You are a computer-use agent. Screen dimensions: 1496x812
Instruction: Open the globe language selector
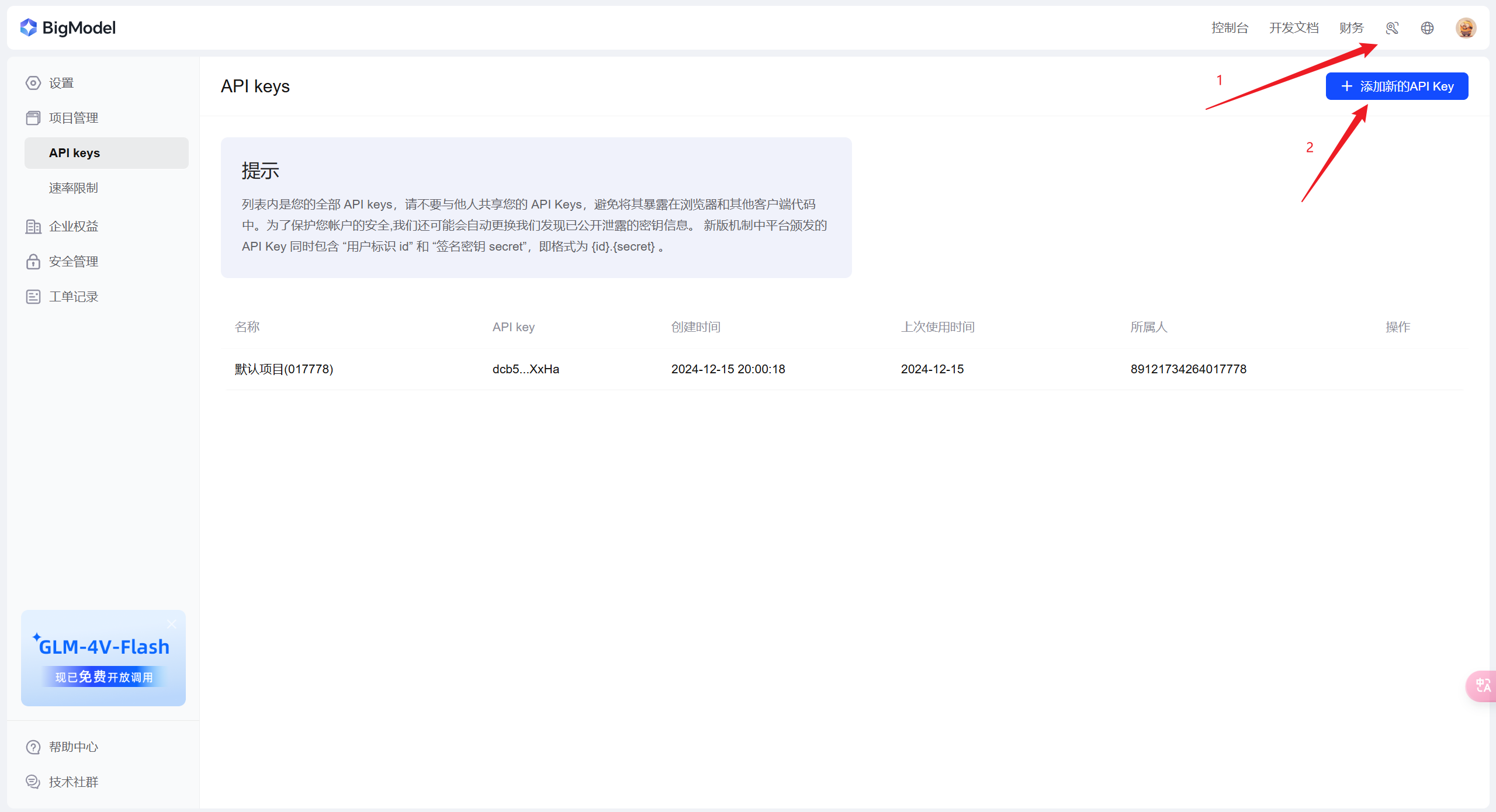(1427, 28)
